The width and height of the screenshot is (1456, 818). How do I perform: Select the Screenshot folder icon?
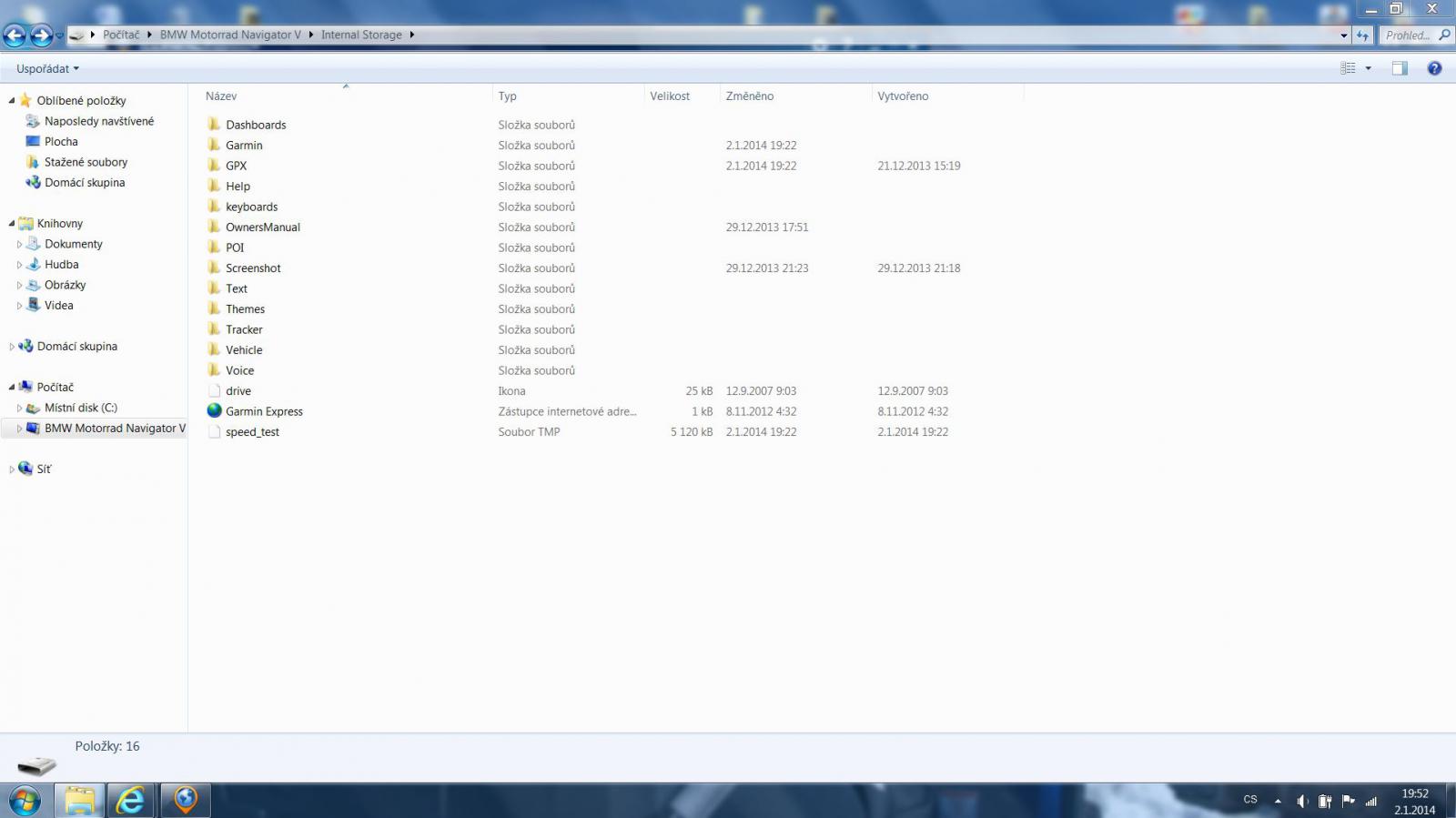pyautogui.click(x=214, y=268)
